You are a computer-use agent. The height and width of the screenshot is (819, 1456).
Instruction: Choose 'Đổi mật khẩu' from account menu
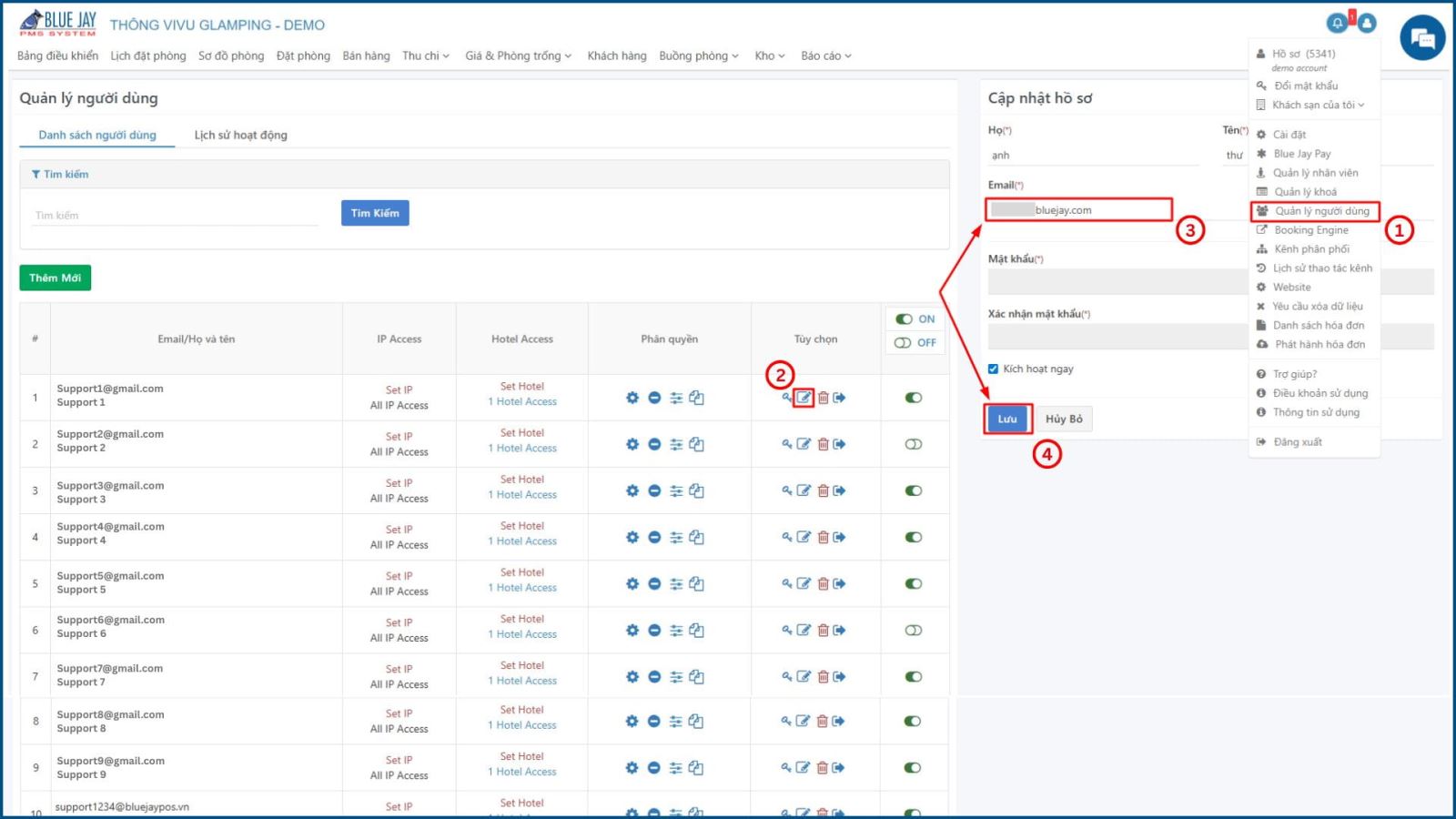click(1305, 86)
